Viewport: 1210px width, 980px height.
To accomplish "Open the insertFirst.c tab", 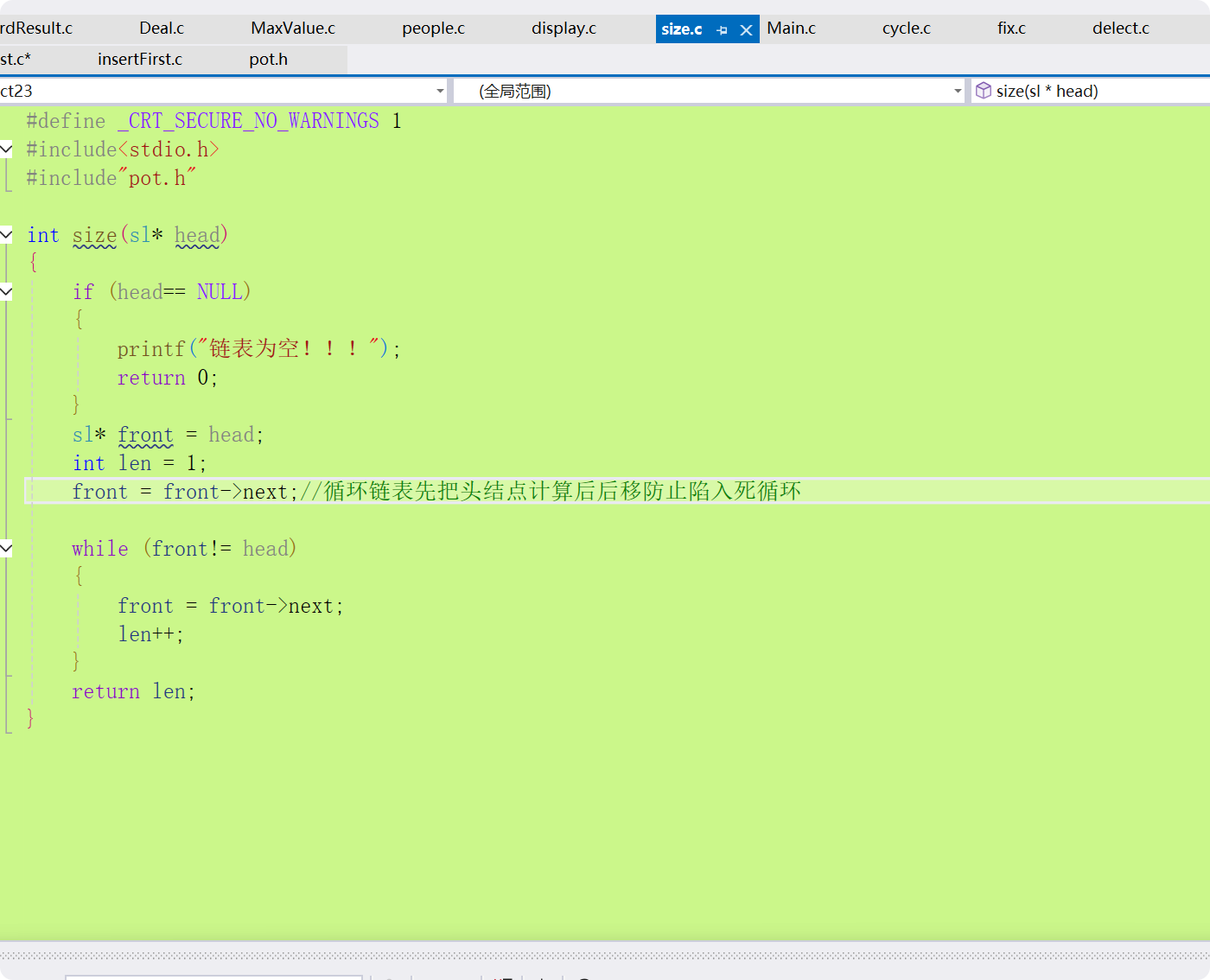I will pos(140,60).
